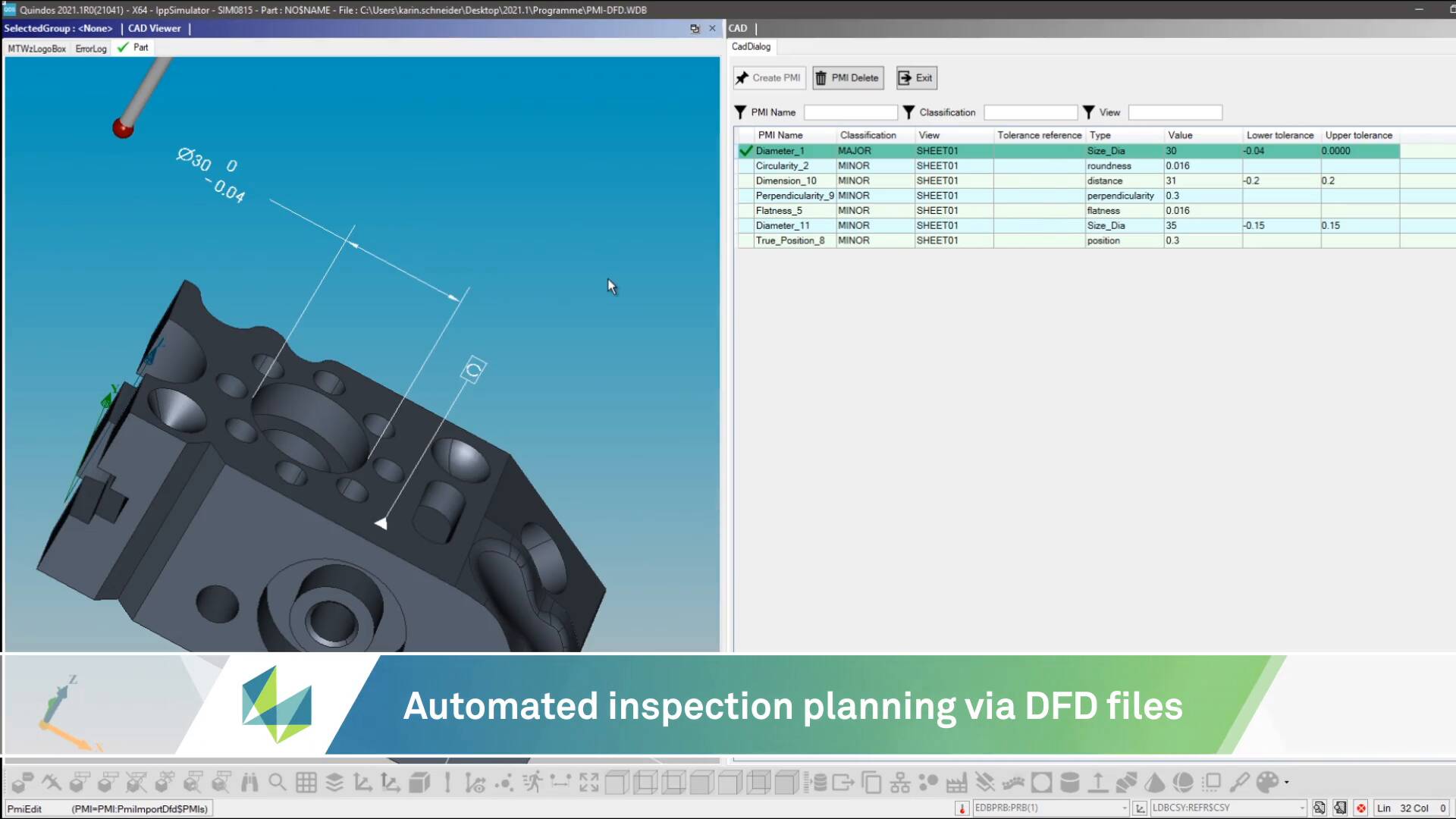
Task: Switch to the MTWzLogoBox tab
Action: click(x=37, y=49)
